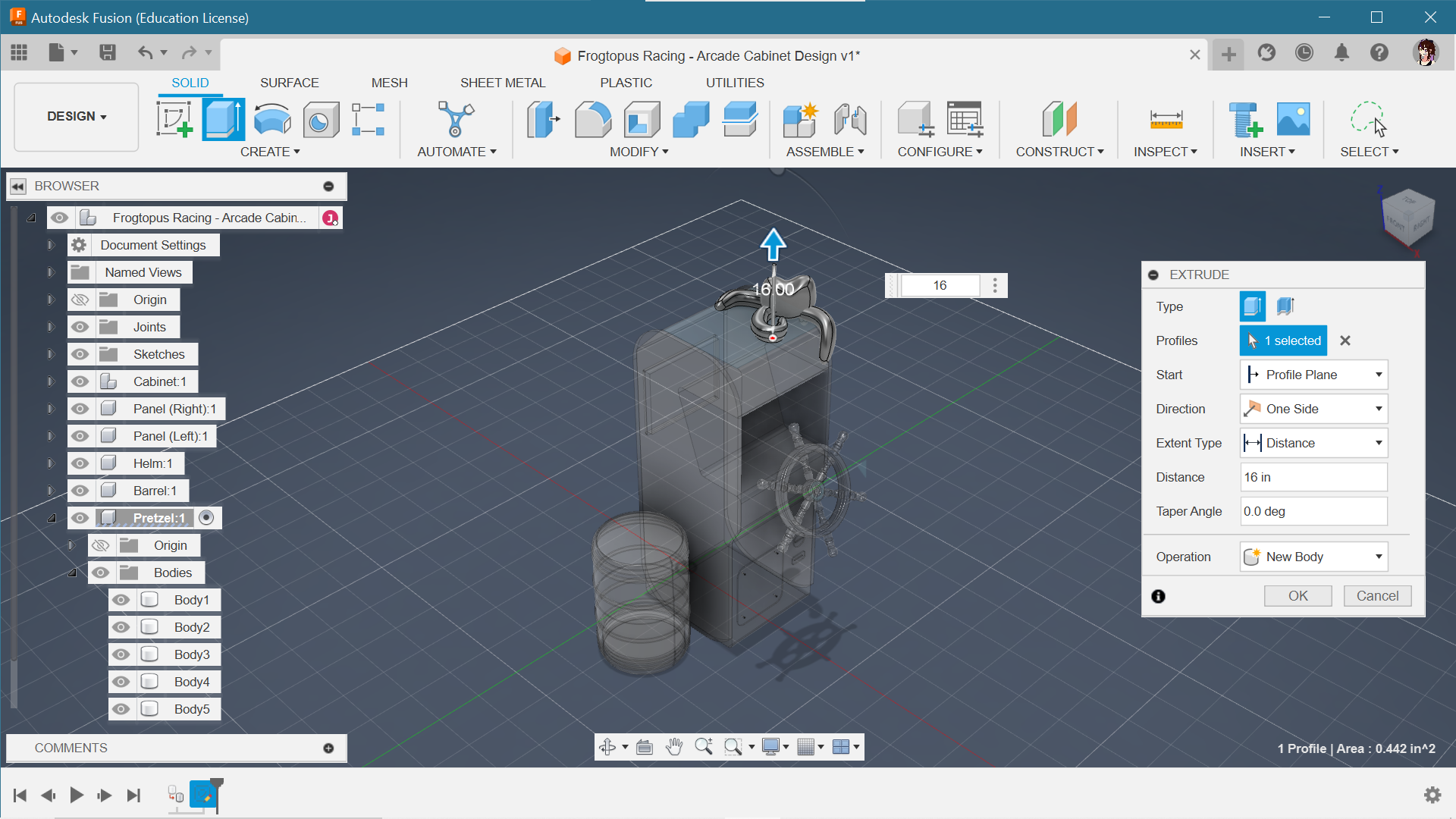Open the Start Profile Plane dropdown
This screenshot has width=1456, height=819.
coord(1313,375)
